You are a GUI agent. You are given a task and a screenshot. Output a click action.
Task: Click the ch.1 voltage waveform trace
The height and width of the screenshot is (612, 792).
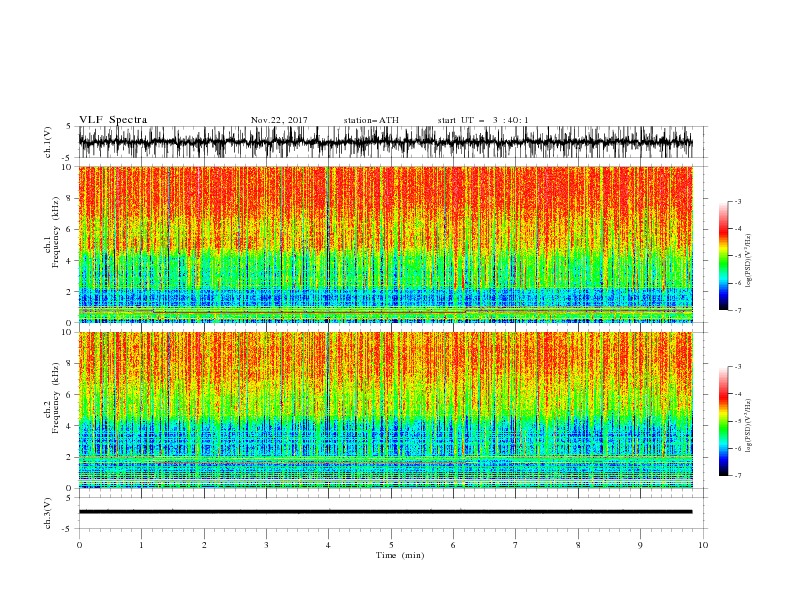(x=385, y=142)
